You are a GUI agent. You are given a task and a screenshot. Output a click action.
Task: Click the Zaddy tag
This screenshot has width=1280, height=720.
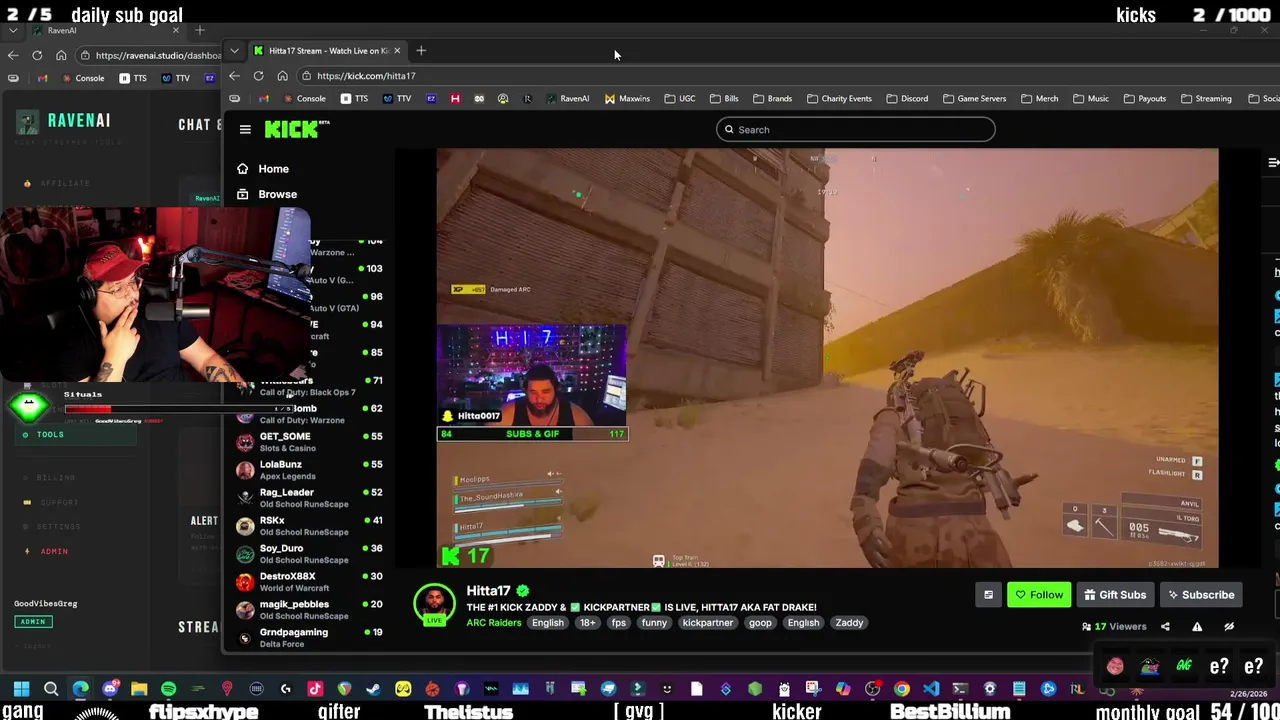click(x=849, y=623)
